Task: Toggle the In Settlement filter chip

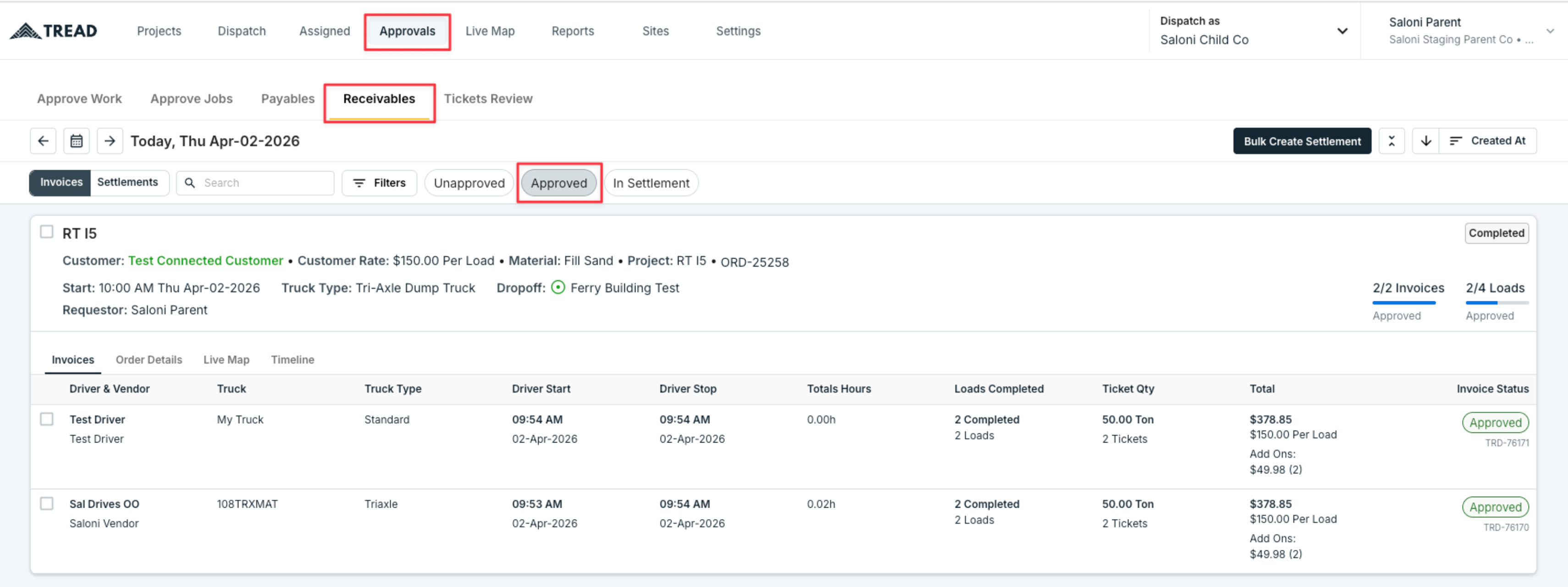Action: (x=651, y=183)
